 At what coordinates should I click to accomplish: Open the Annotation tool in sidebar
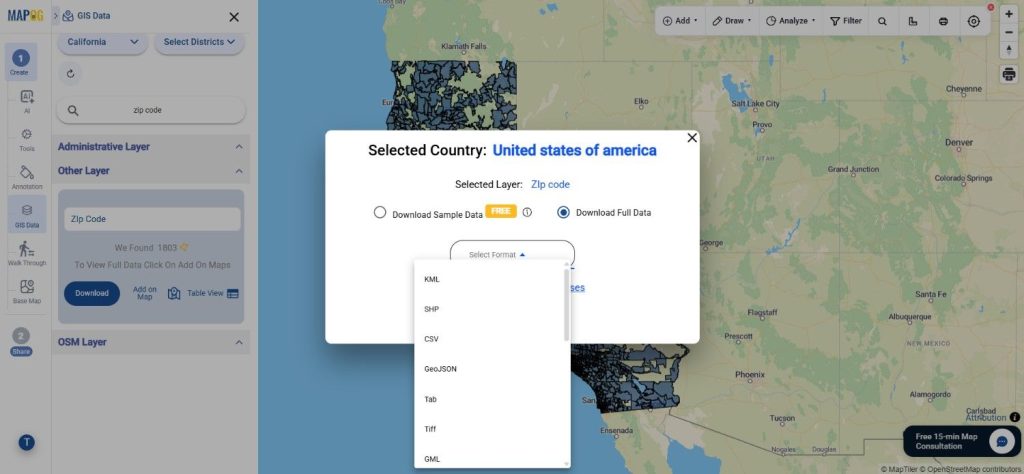coord(27,178)
